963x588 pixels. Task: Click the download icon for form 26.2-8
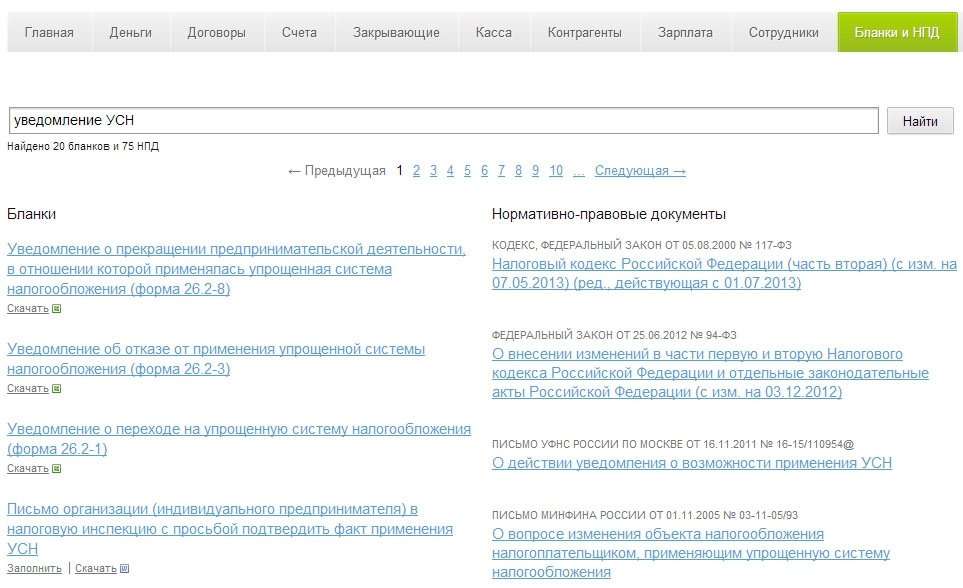[57, 308]
